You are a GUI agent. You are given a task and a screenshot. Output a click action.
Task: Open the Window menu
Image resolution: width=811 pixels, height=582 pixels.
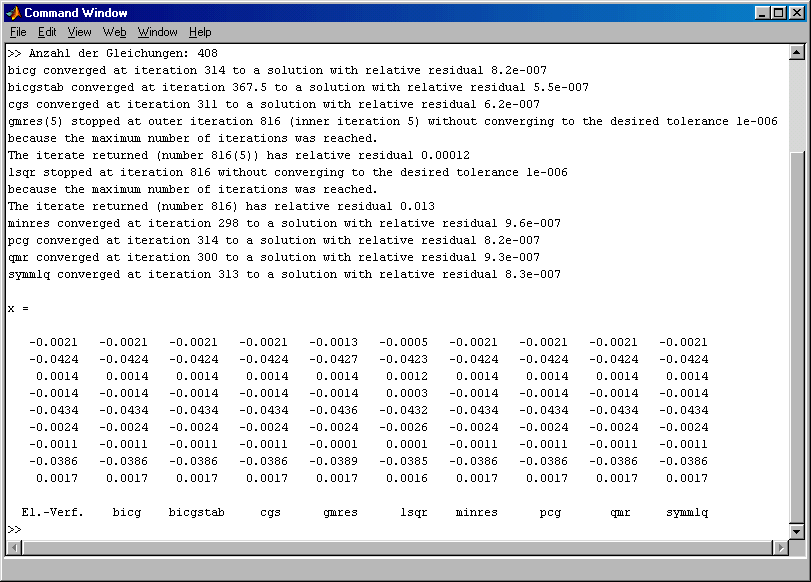point(156,31)
